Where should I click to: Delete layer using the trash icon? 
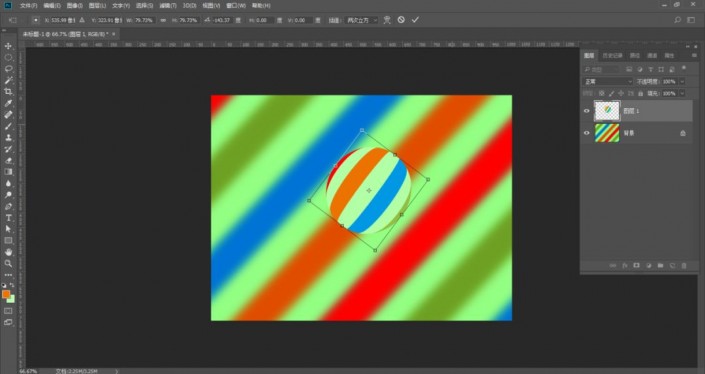click(684, 266)
